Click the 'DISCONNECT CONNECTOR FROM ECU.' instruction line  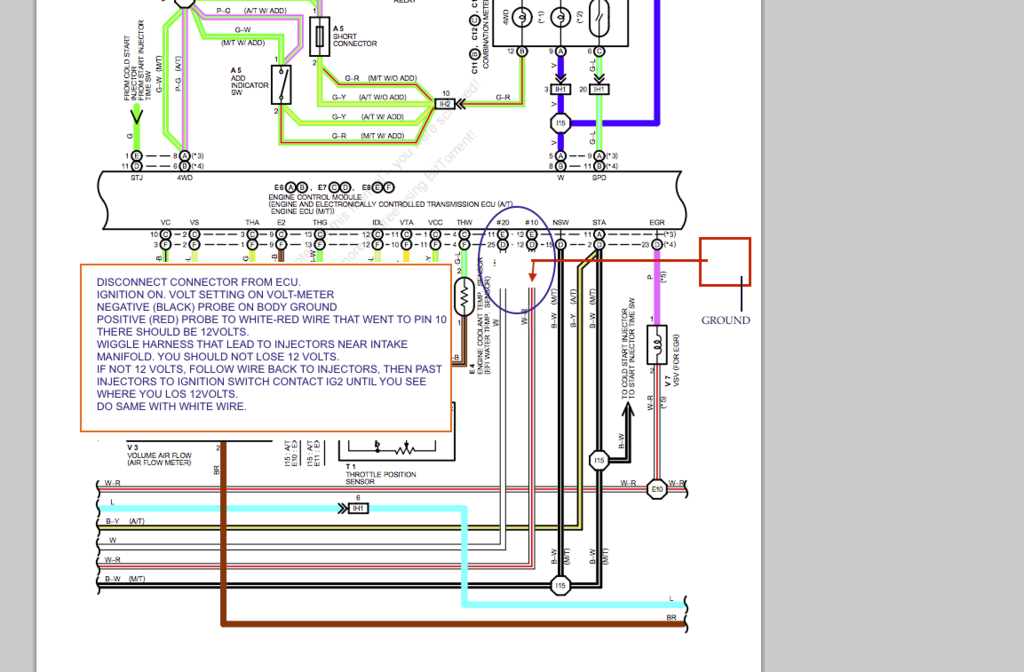click(199, 282)
